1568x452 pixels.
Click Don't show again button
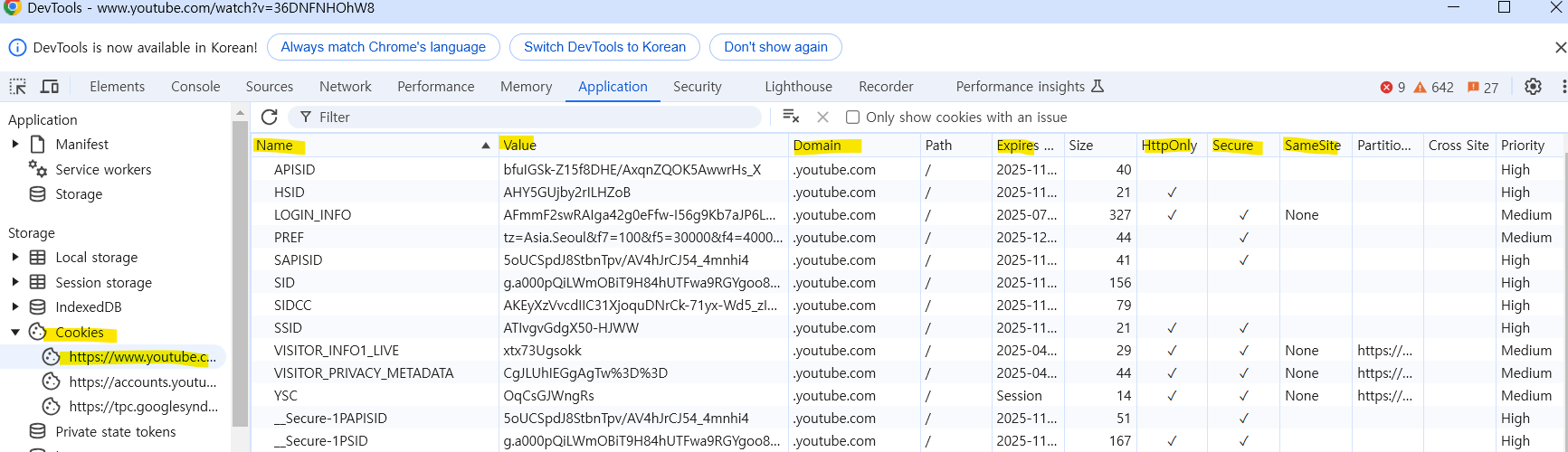pyautogui.click(x=775, y=47)
